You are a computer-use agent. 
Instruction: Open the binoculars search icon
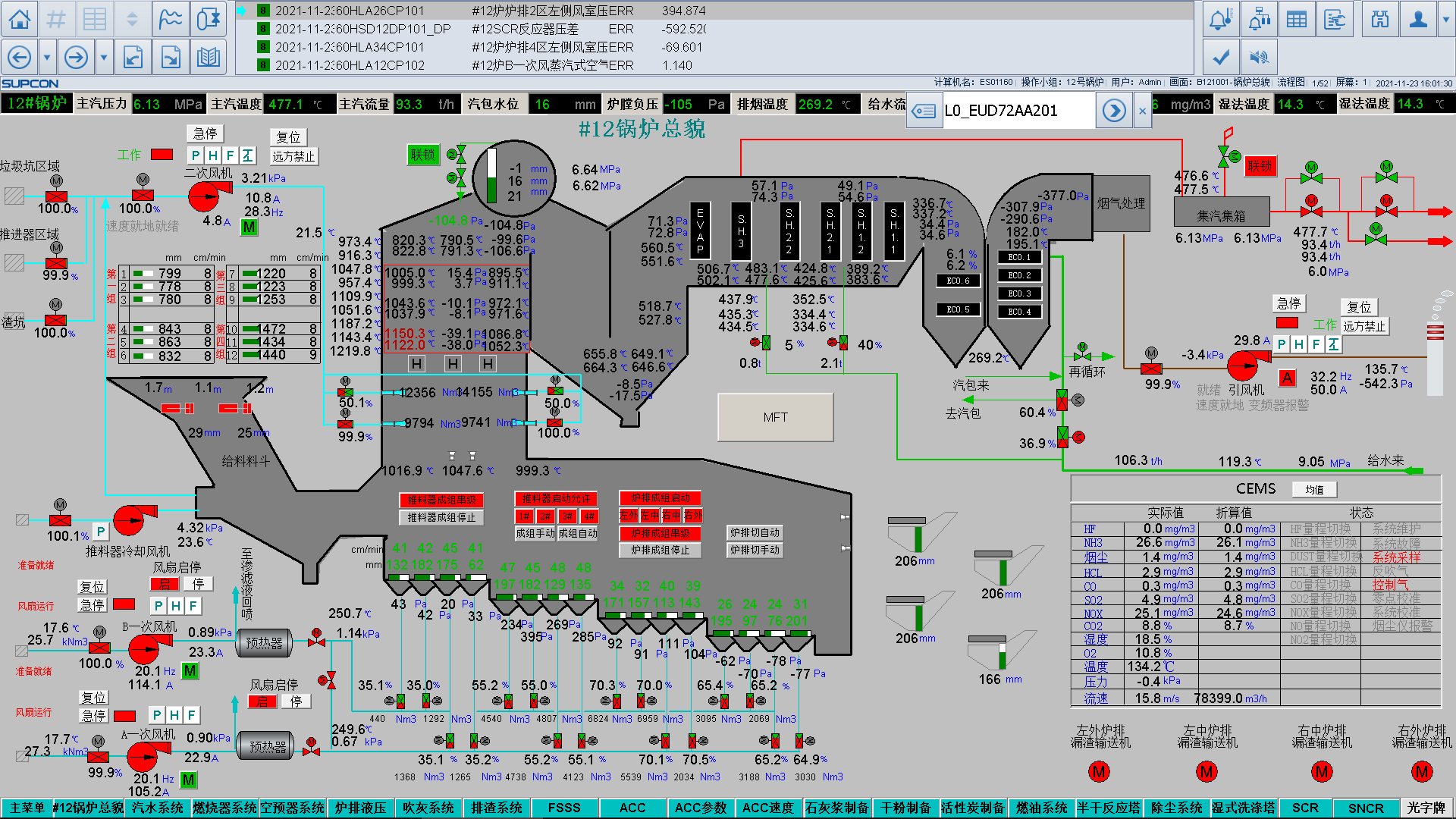pos(1380,20)
